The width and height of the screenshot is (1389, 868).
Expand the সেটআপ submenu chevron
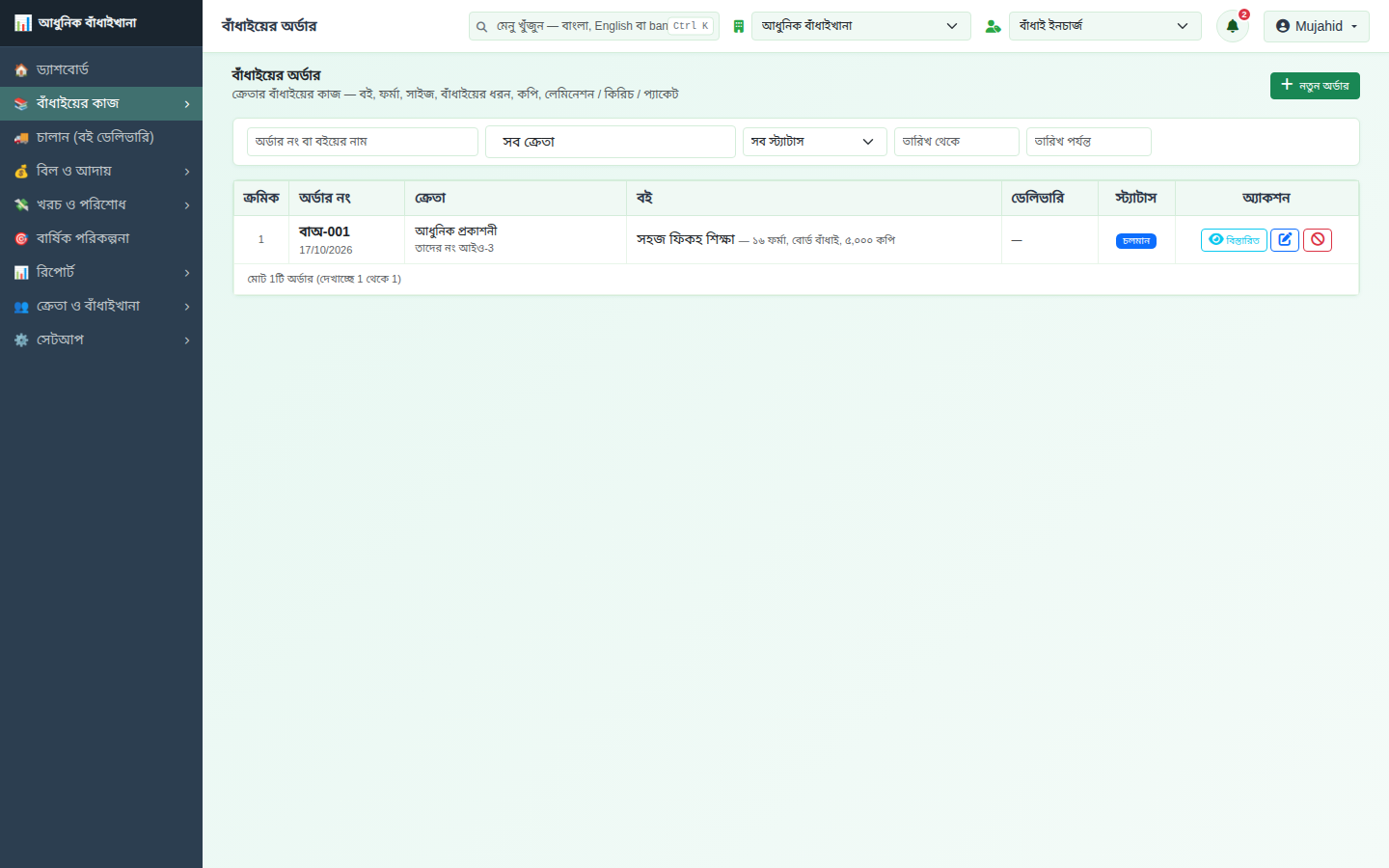187,340
